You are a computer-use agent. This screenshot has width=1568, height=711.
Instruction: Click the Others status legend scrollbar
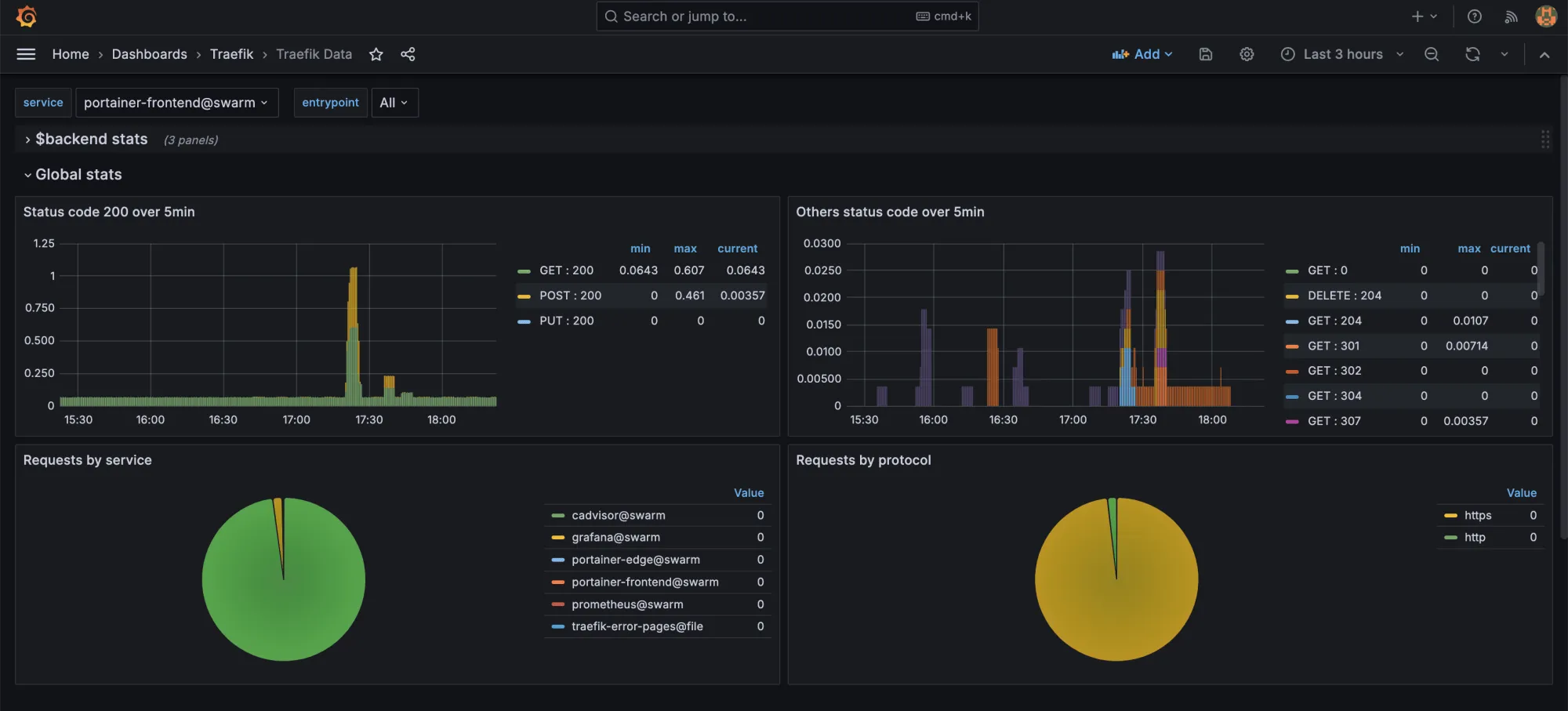[1541, 269]
